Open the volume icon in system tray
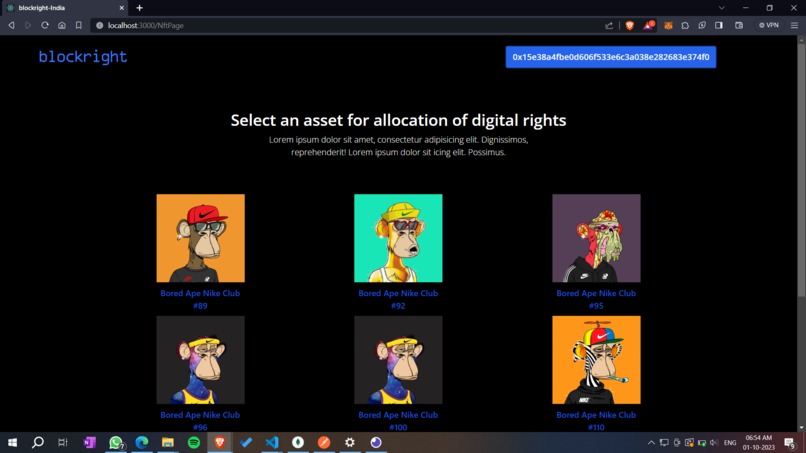806x453 pixels. tap(714, 442)
